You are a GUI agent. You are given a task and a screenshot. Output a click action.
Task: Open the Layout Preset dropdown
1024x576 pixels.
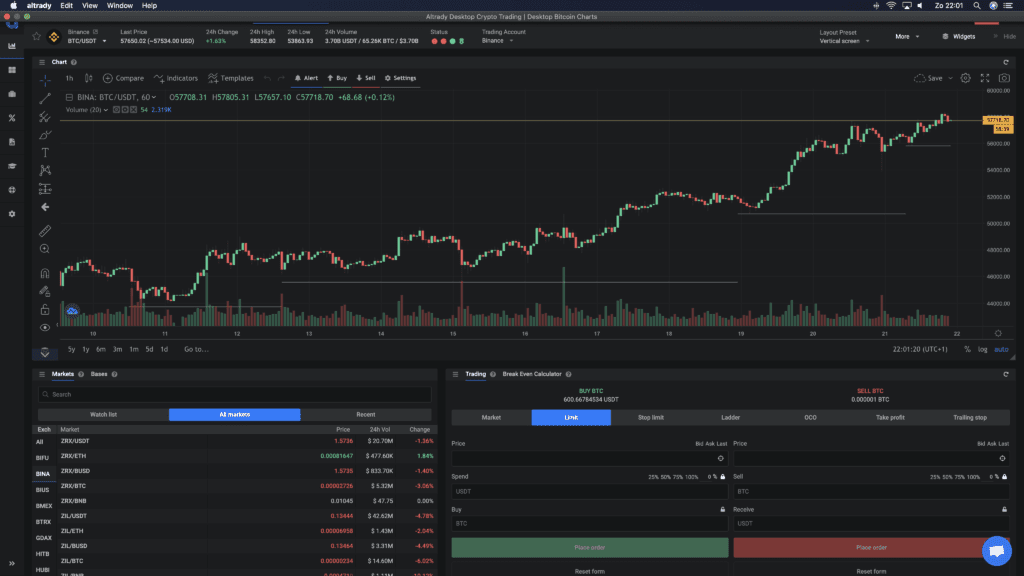tap(845, 41)
